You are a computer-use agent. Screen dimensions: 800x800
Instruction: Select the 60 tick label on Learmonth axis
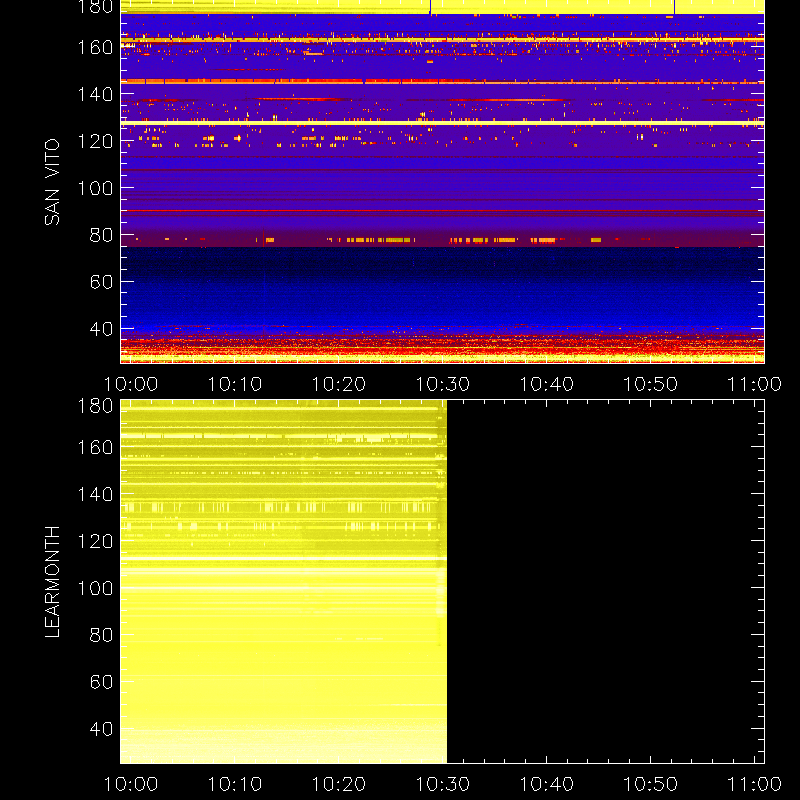point(101,682)
